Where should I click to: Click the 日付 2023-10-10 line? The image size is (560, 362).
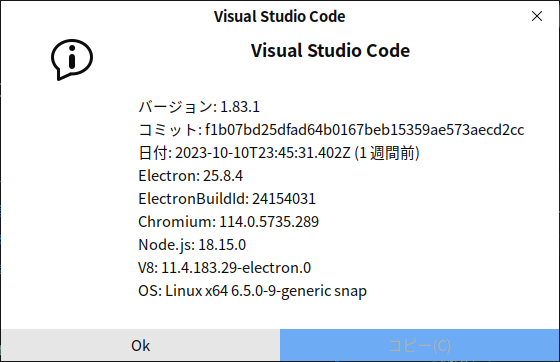tap(279, 153)
